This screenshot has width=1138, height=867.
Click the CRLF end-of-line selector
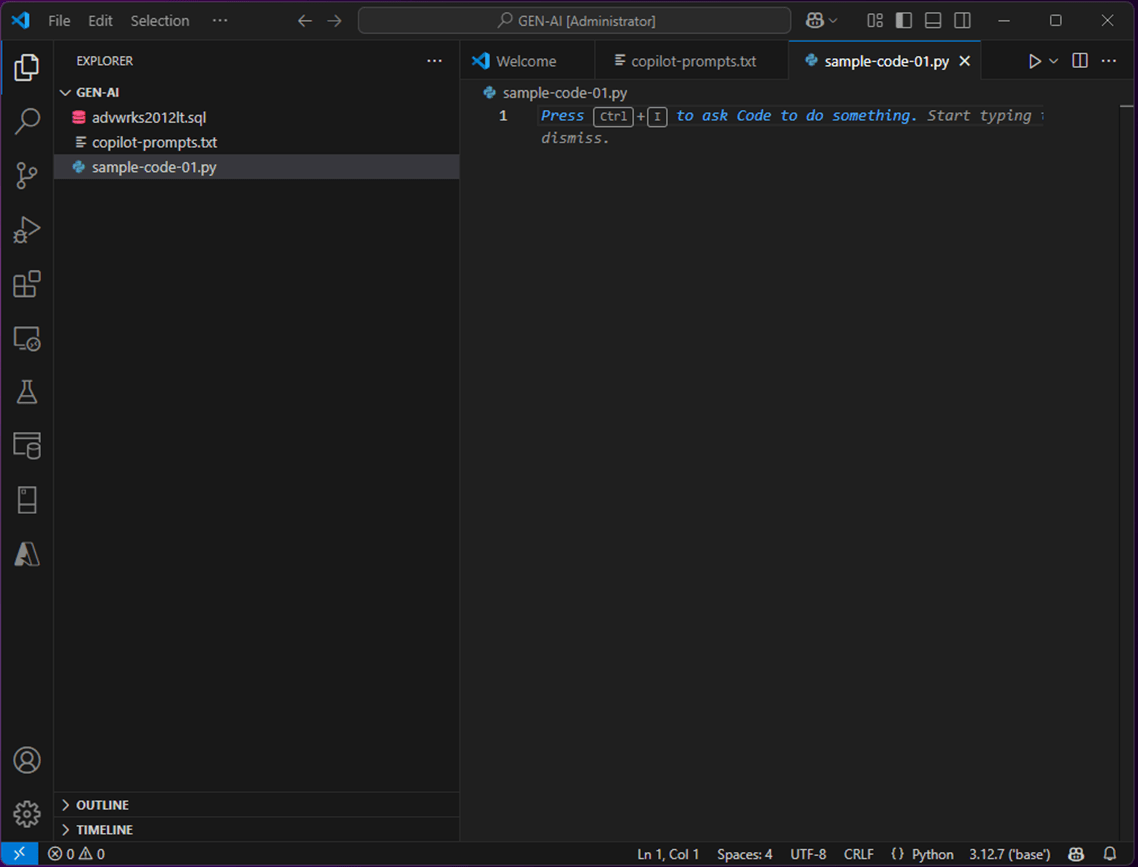pos(858,854)
